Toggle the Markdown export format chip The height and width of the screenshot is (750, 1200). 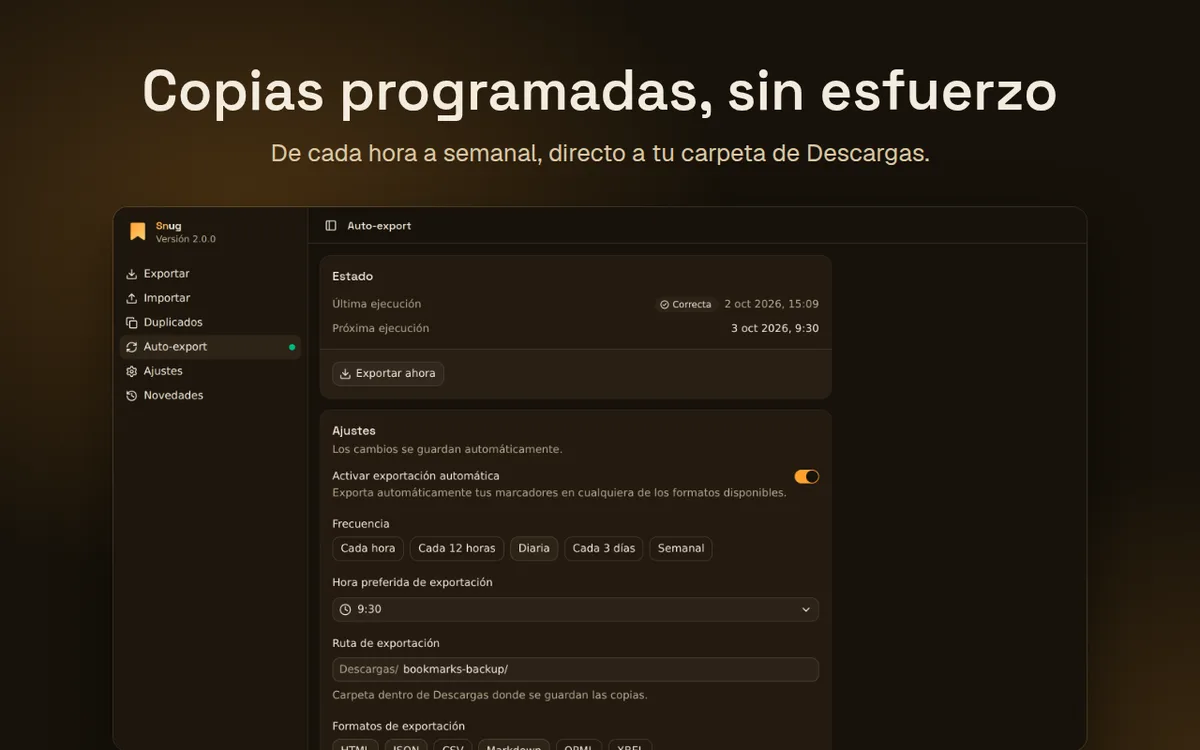point(514,745)
